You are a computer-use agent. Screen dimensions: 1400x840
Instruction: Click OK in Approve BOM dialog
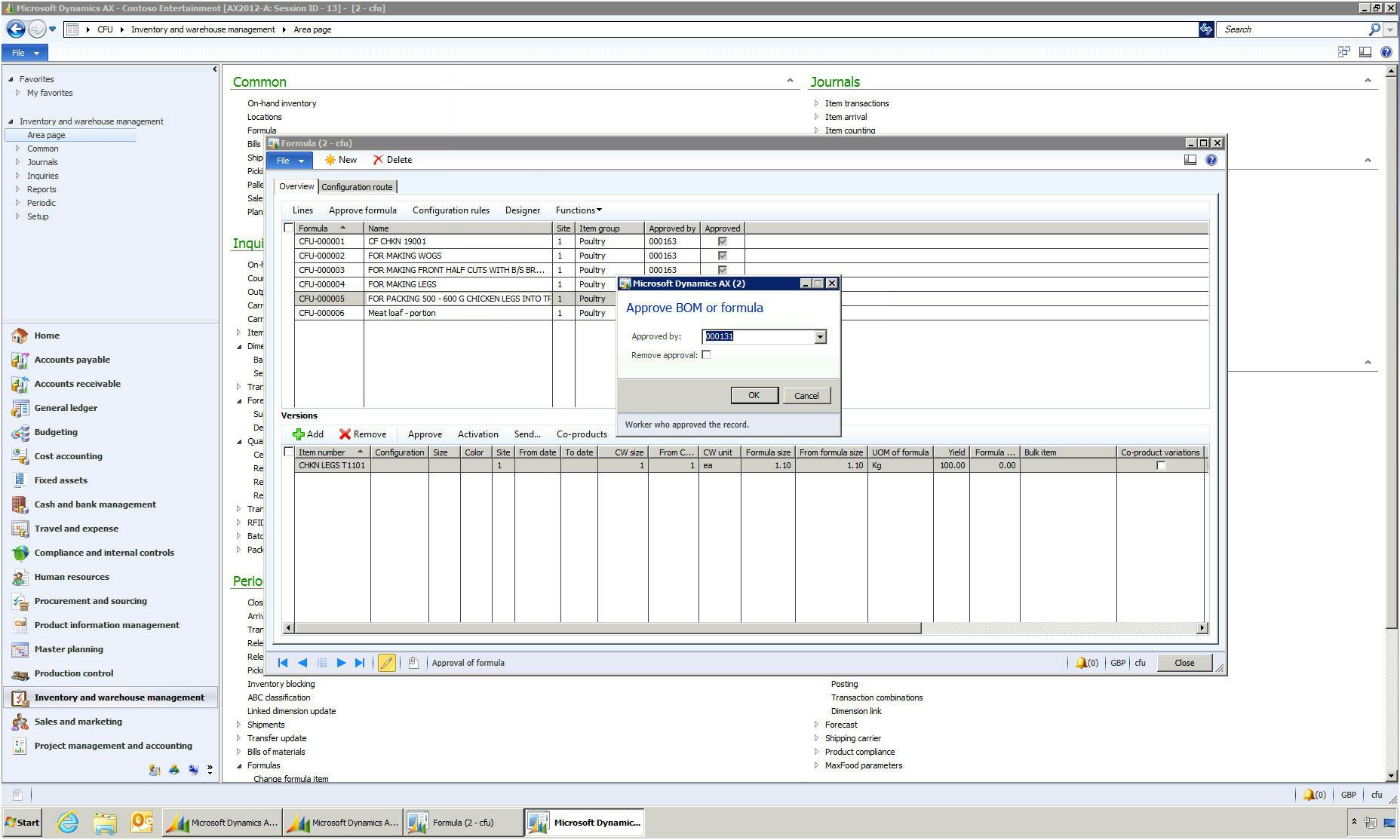754,396
